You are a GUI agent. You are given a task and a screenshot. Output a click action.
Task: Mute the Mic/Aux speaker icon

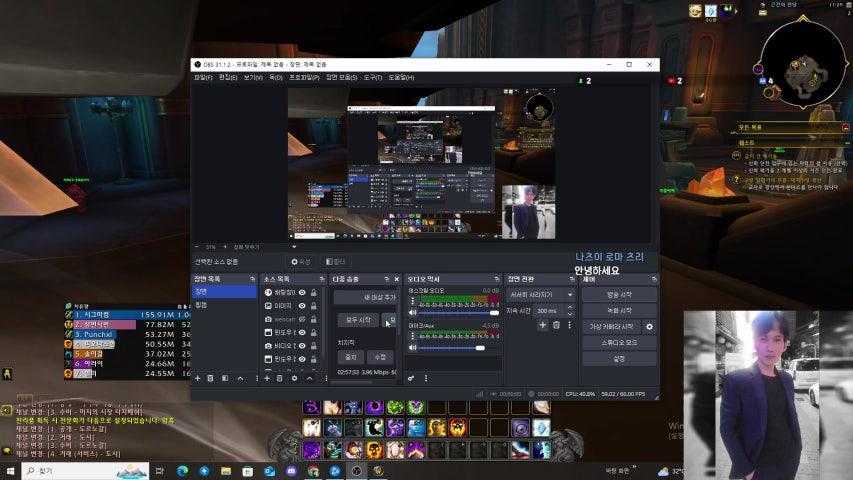coord(412,348)
